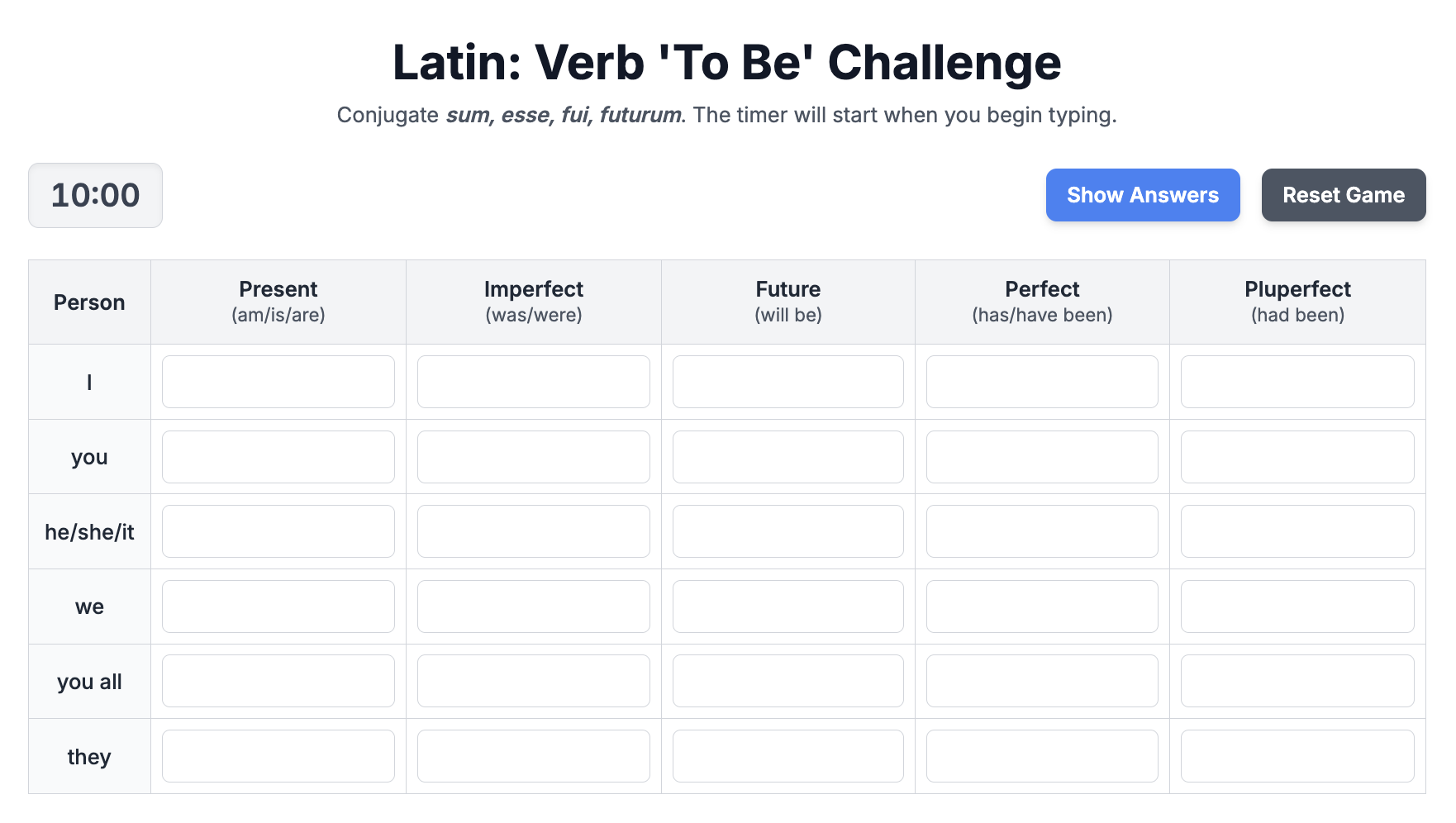Focus the Pluperfect input for 'they'
The image size is (1456, 823).
1297,756
